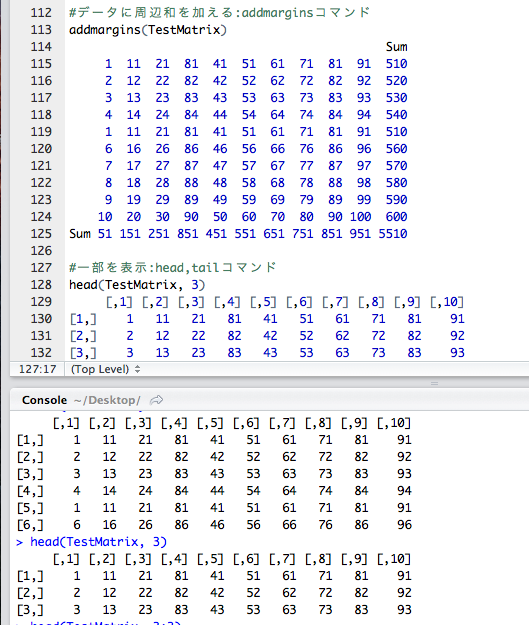The width and height of the screenshot is (529, 625).
Task: Click the working directory arrow icon beside ~/Desktop/
Action: pos(156,400)
